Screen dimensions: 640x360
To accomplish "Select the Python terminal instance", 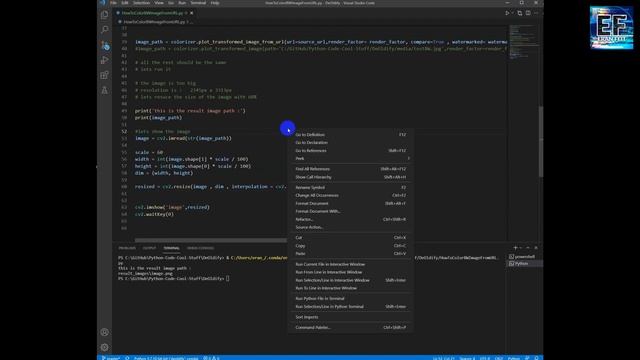I will [x=524, y=264].
